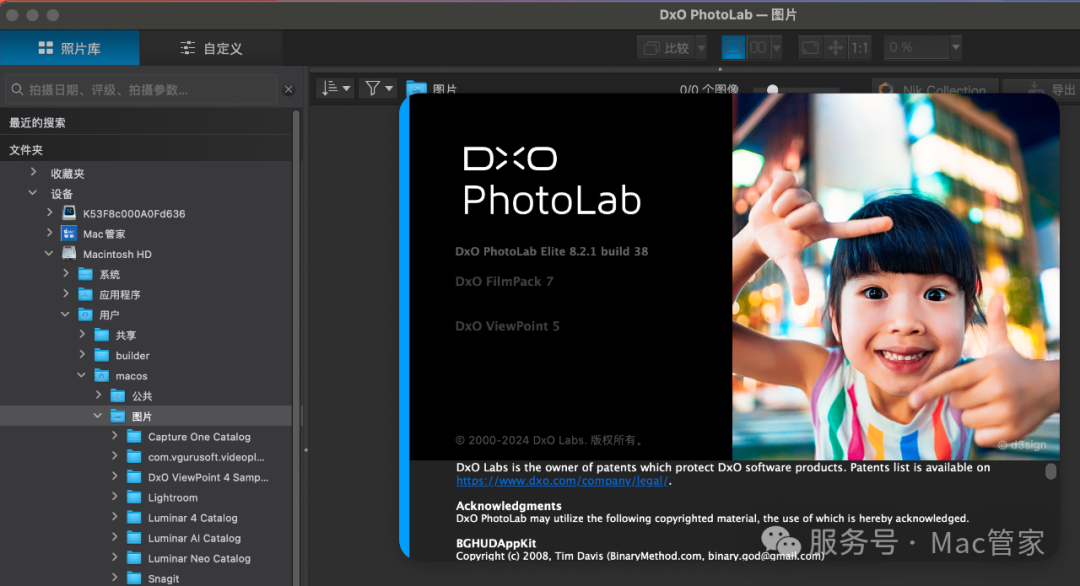This screenshot has height=586, width=1080.
Task: Collapse the 设备 tree node
Action: click(x=33, y=193)
